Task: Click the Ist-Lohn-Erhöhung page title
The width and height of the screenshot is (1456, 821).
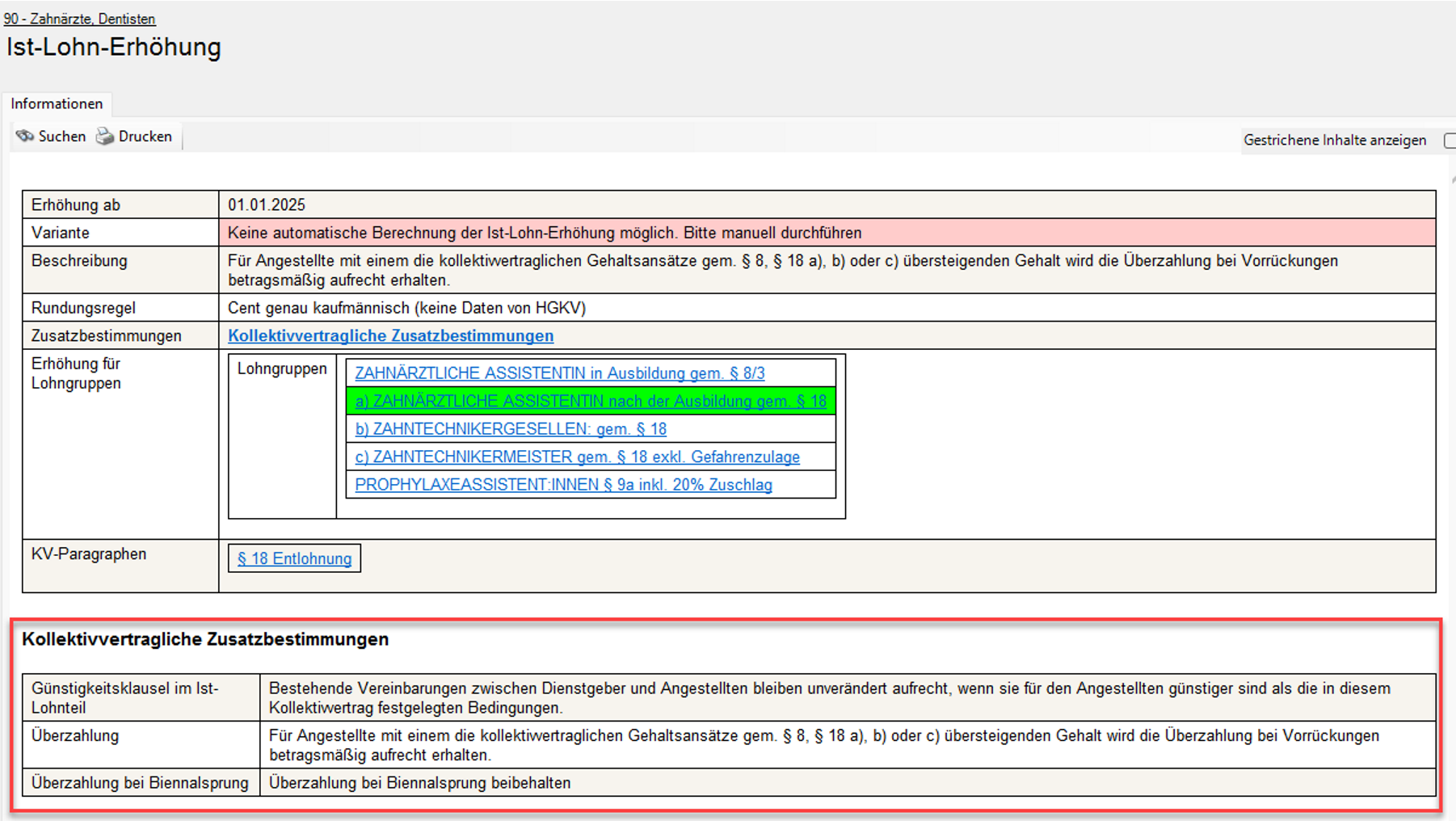Action: (x=114, y=47)
